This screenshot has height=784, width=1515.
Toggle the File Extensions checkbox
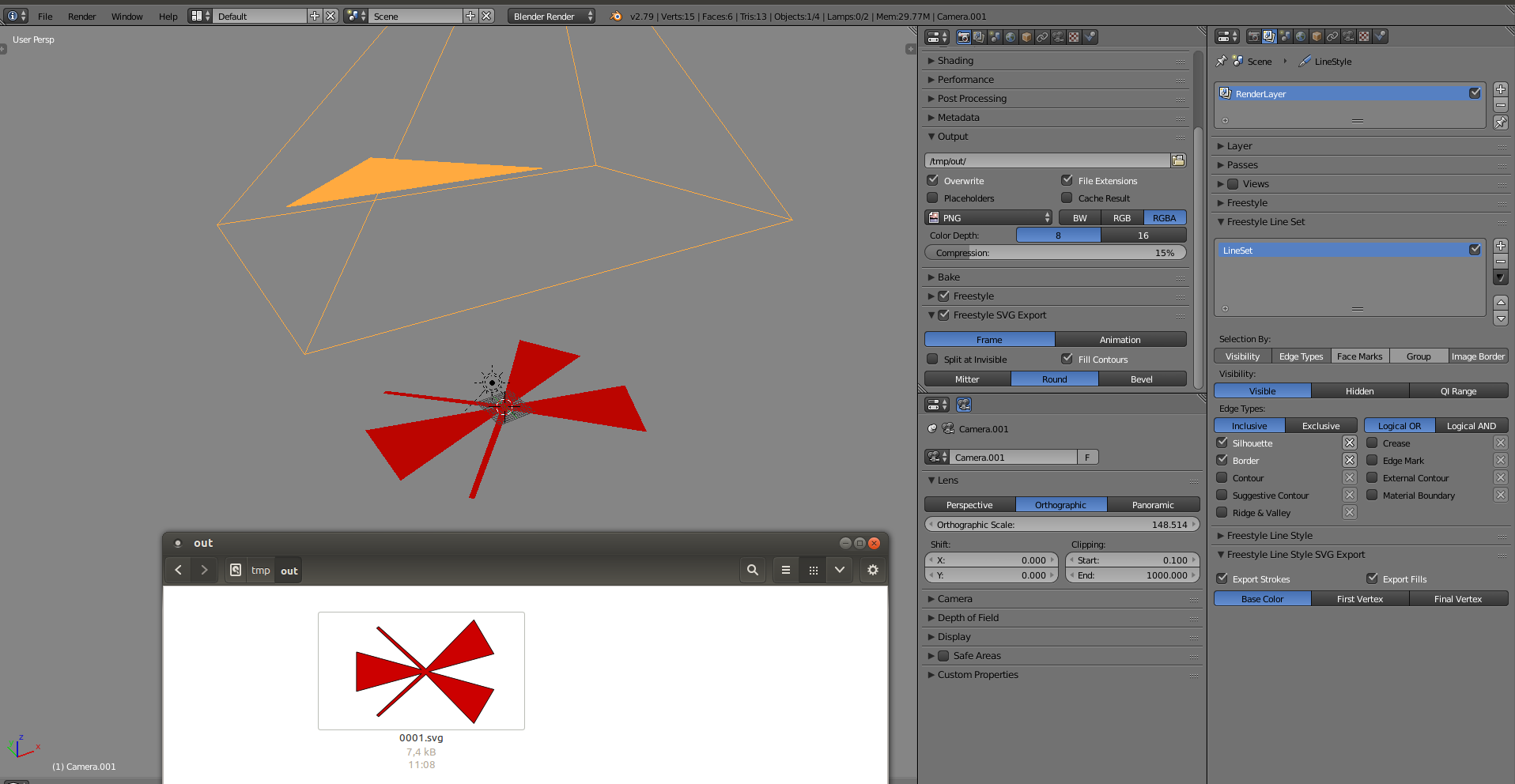[1067, 180]
